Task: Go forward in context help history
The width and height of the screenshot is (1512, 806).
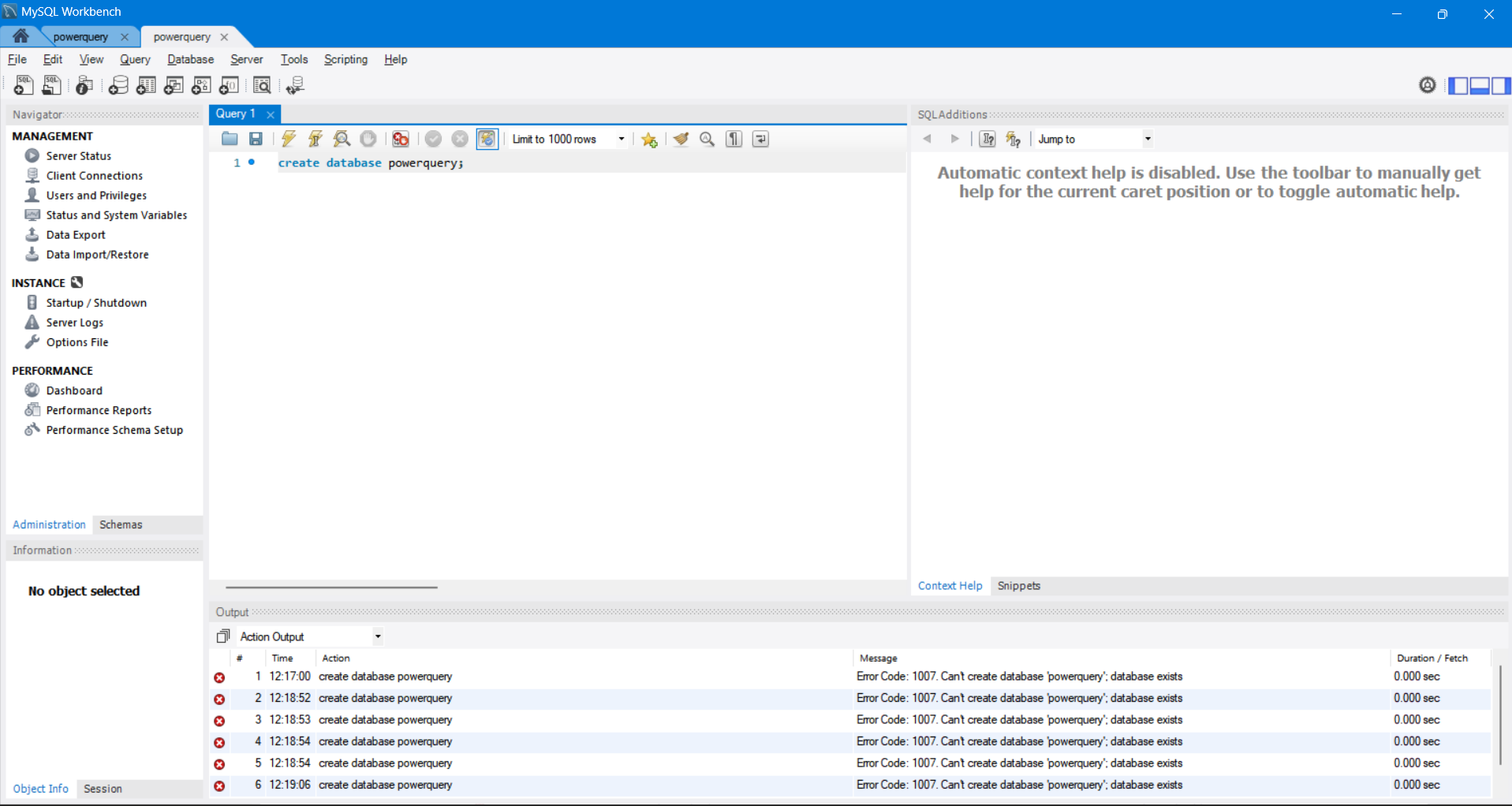Action: (x=954, y=139)
